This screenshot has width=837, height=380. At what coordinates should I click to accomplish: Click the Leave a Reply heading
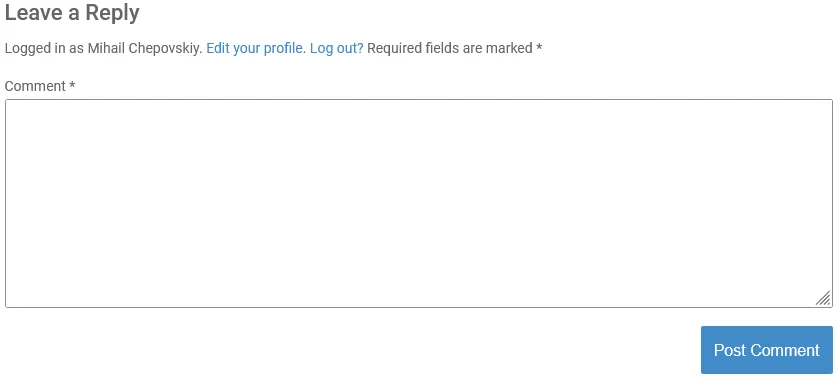72,13
